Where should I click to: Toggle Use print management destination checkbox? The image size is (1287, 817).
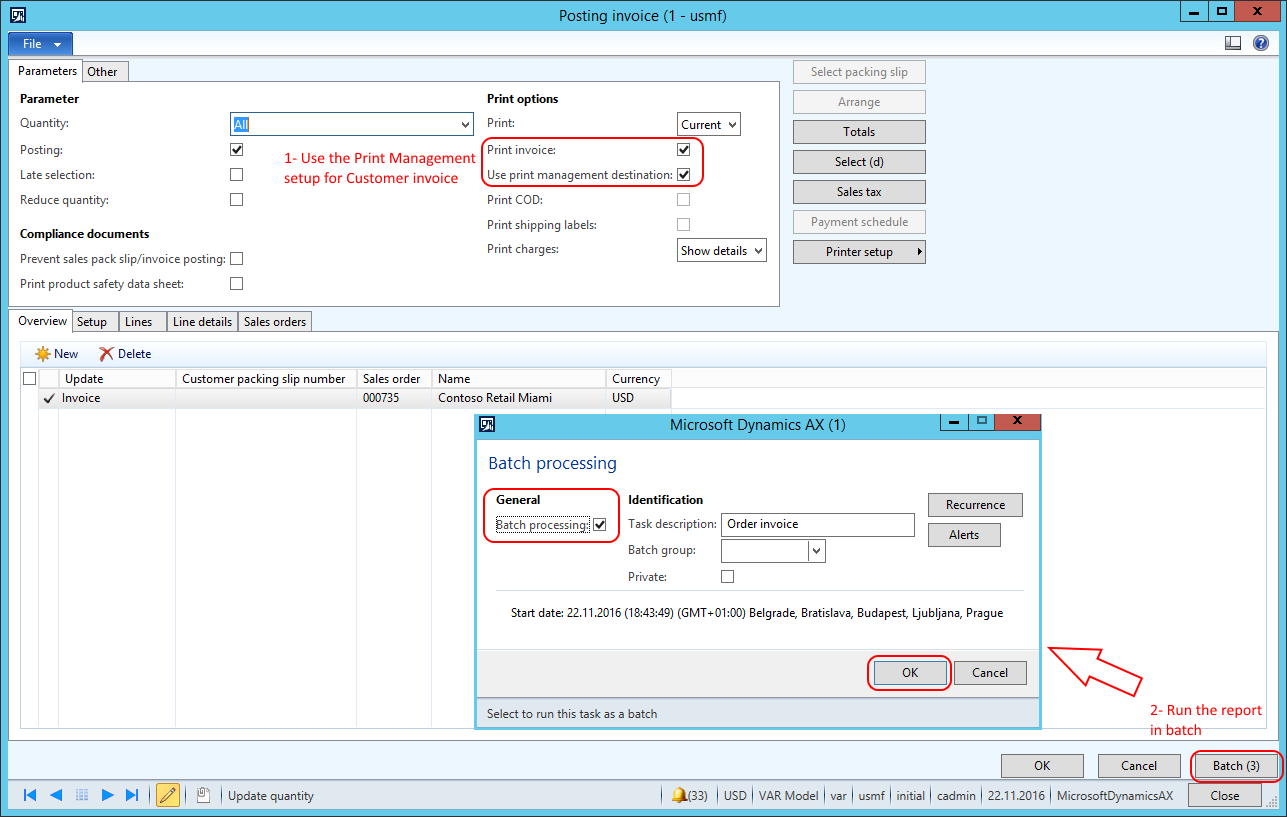coord(683,175)
